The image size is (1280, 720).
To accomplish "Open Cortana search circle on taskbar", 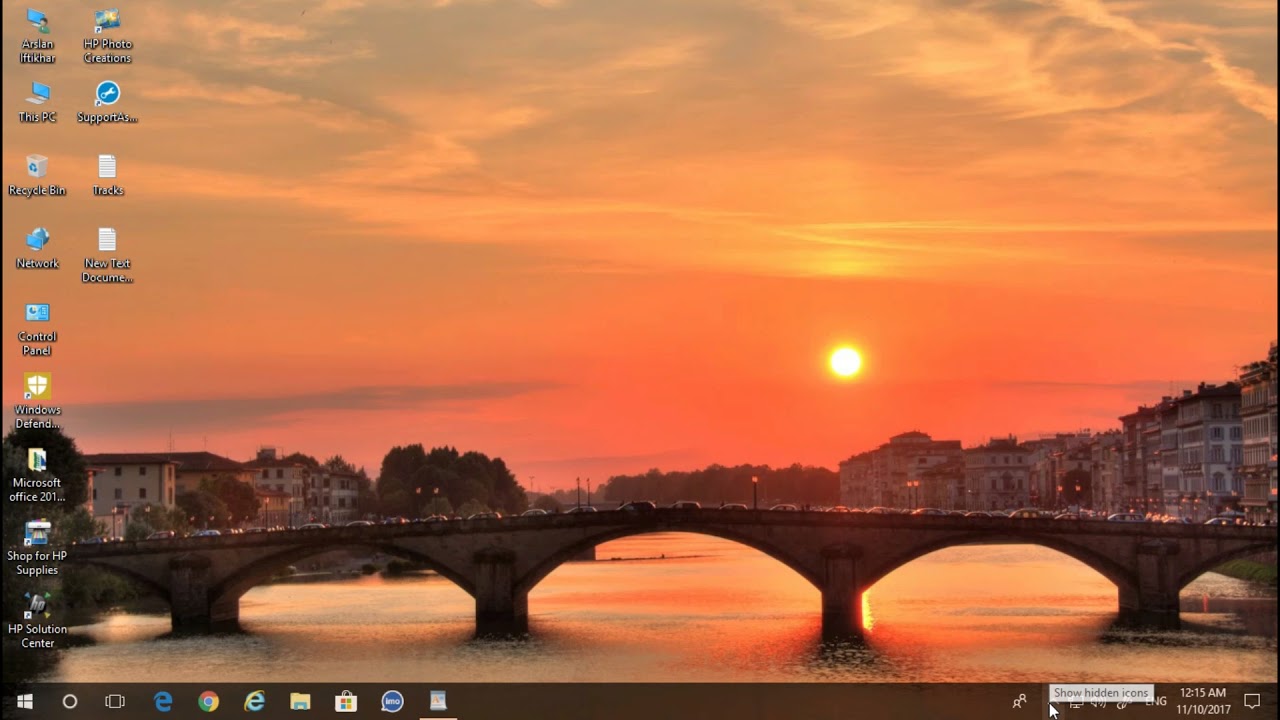I will coord(70,701).
